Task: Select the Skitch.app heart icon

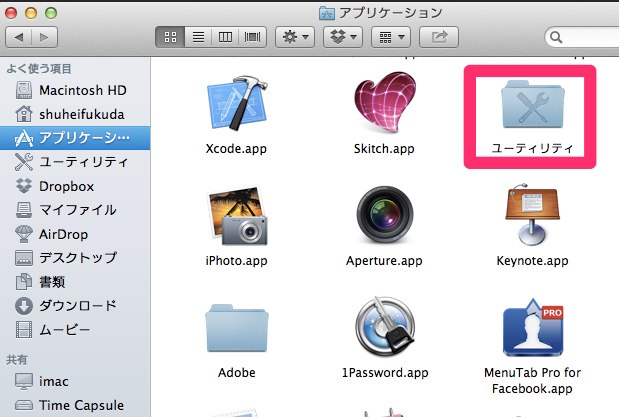Action: point(385,102)
